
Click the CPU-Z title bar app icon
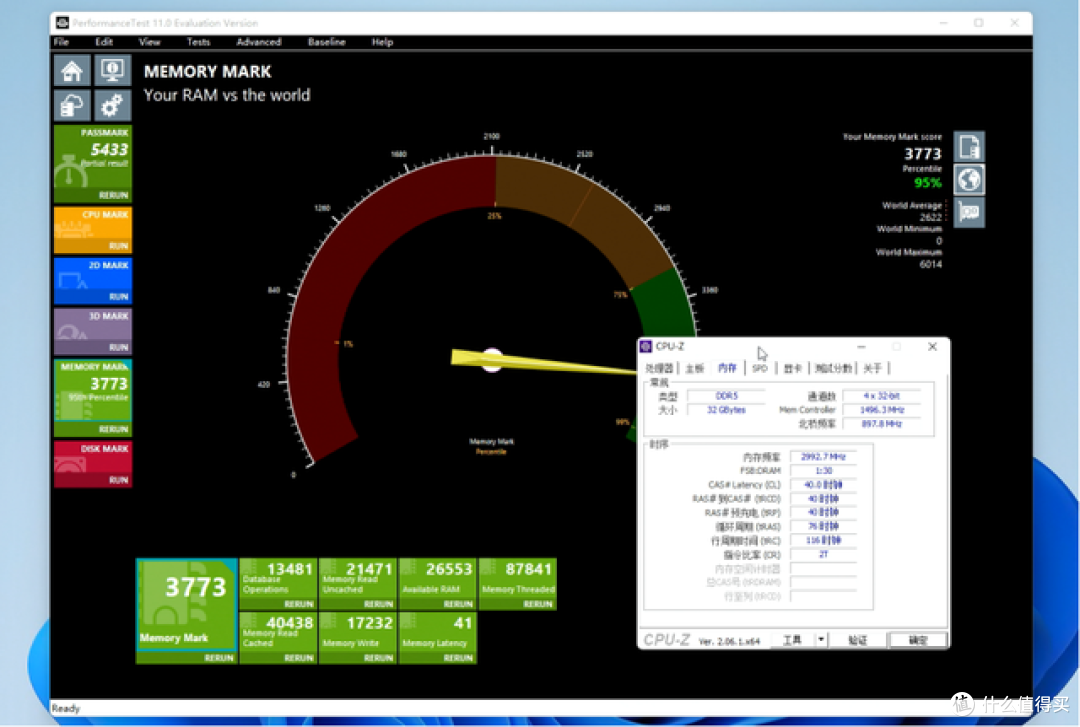646,346
